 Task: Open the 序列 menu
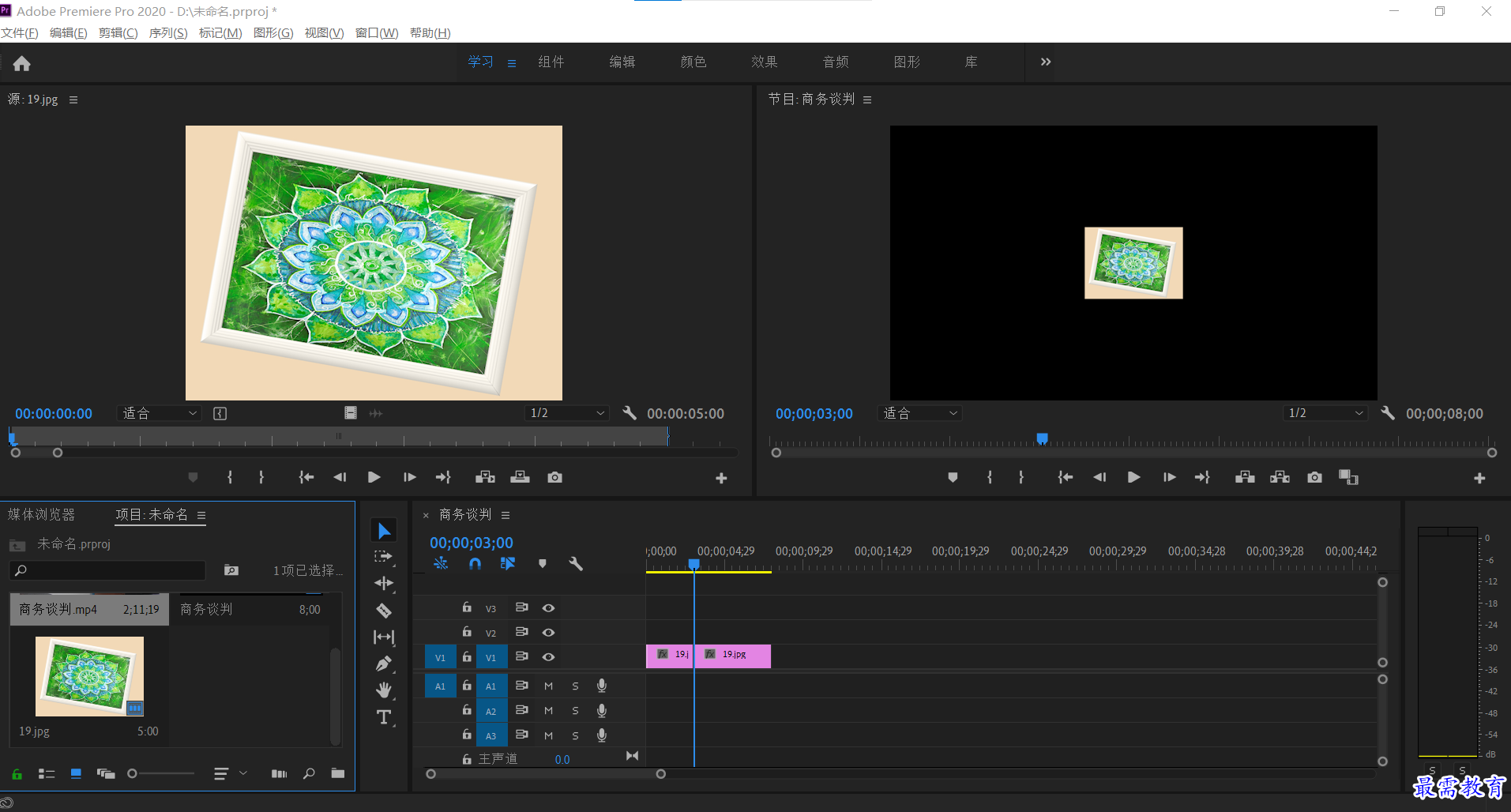click(168, 32)
